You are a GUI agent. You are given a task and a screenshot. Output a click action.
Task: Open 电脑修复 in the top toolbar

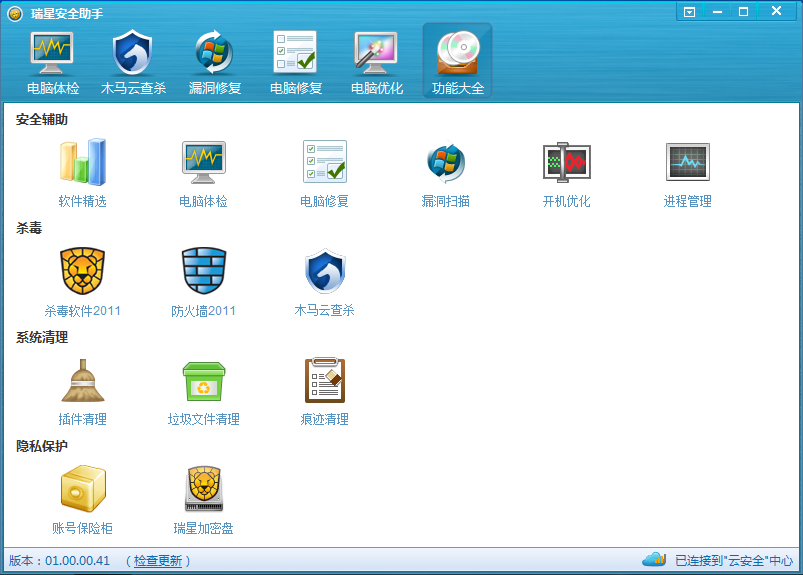[x=295, y=62]
